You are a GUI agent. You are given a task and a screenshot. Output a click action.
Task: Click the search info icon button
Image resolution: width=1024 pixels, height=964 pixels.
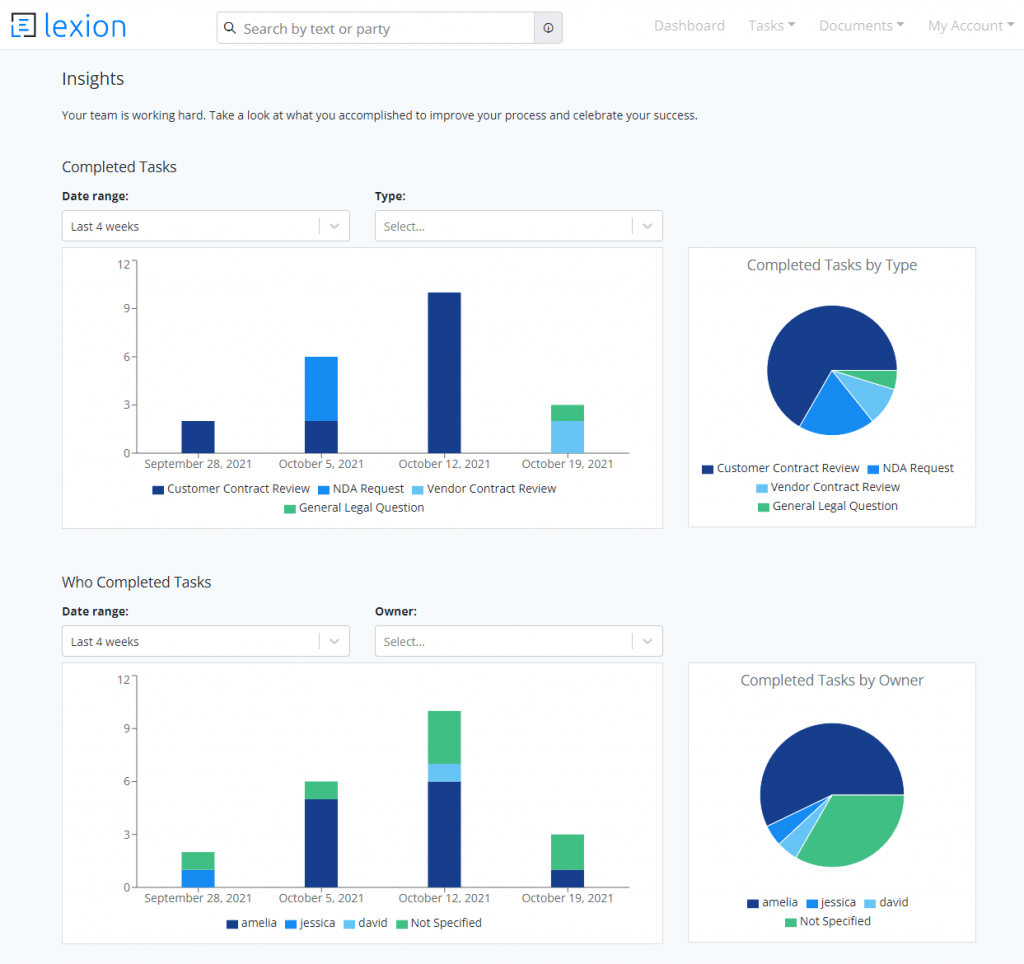point(548,29)
